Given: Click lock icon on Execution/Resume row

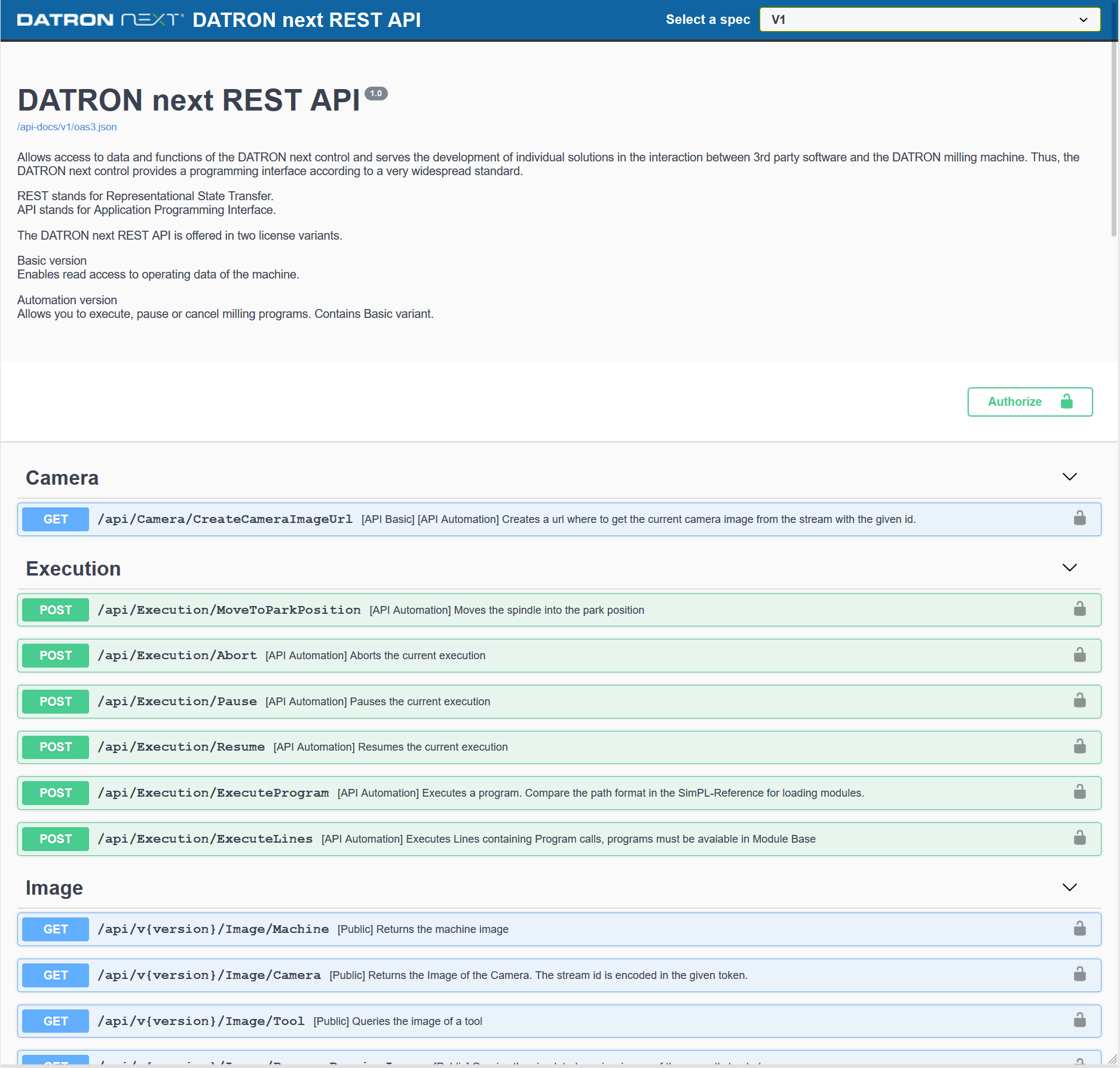Looking at the screenshot, I should pyautogui.click(x=1079, y=746).
